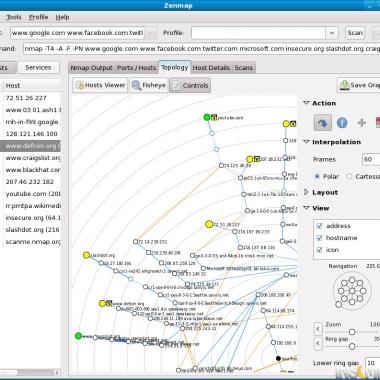Toggle the Controls button
The width and height of the screenshot is (380, 380).
pyautogui.click(x=190, y=85)
